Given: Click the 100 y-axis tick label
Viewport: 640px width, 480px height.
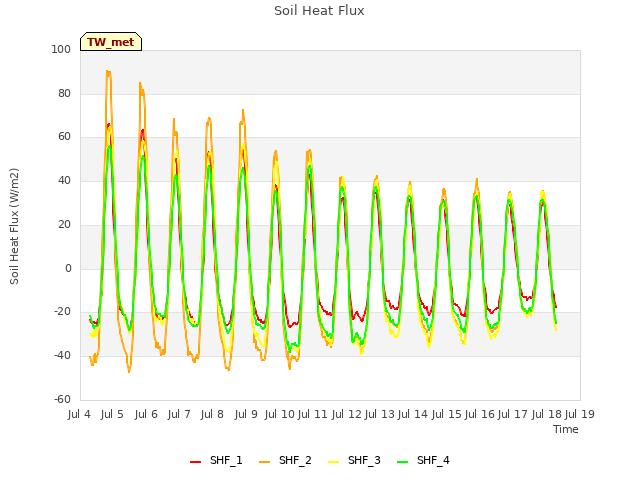Looking at the screenshot, I should point(61,49).
